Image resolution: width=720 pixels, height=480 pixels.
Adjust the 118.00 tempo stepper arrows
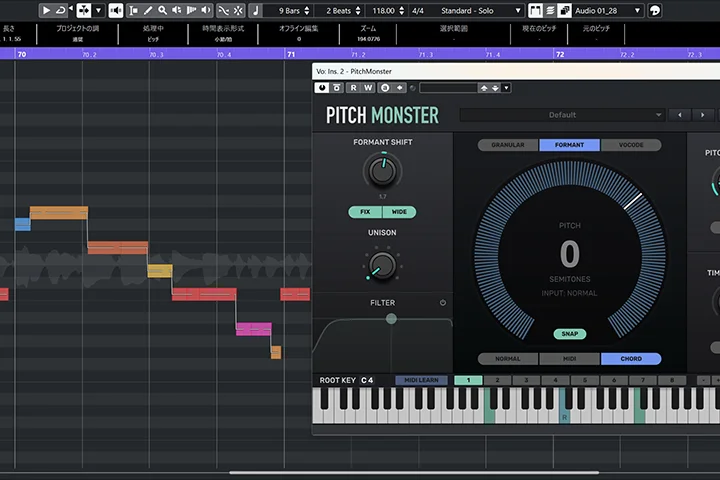[x=402, y=10]
